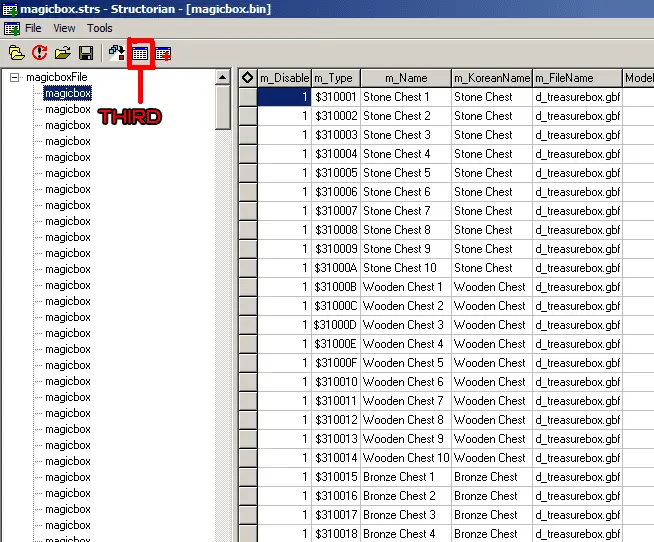Image resolution: width=654 pixels, height=542 pixels.
Task: Click the 'Stone Chest 2' name cell
Action: coord(406,116)
